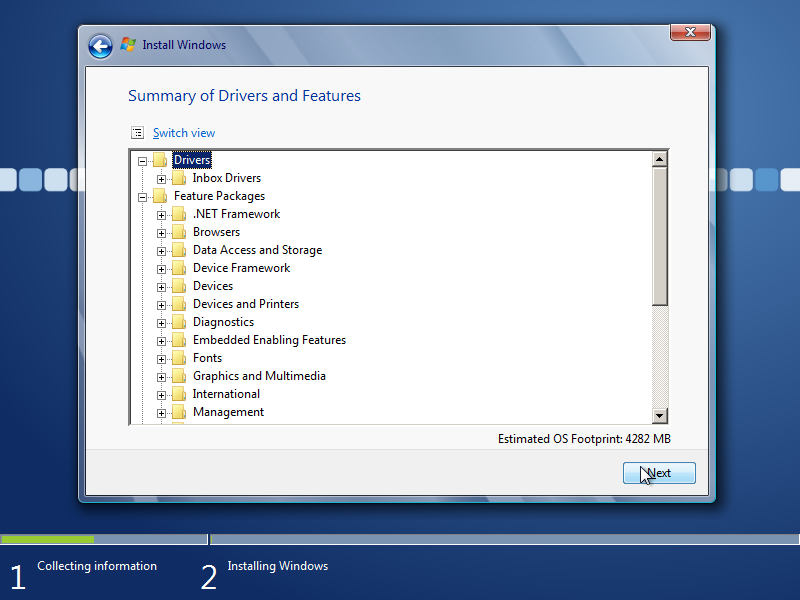Screen dimensions: 800x600
Task: Click the blue back arrow icon
Action: click(100, 46)
